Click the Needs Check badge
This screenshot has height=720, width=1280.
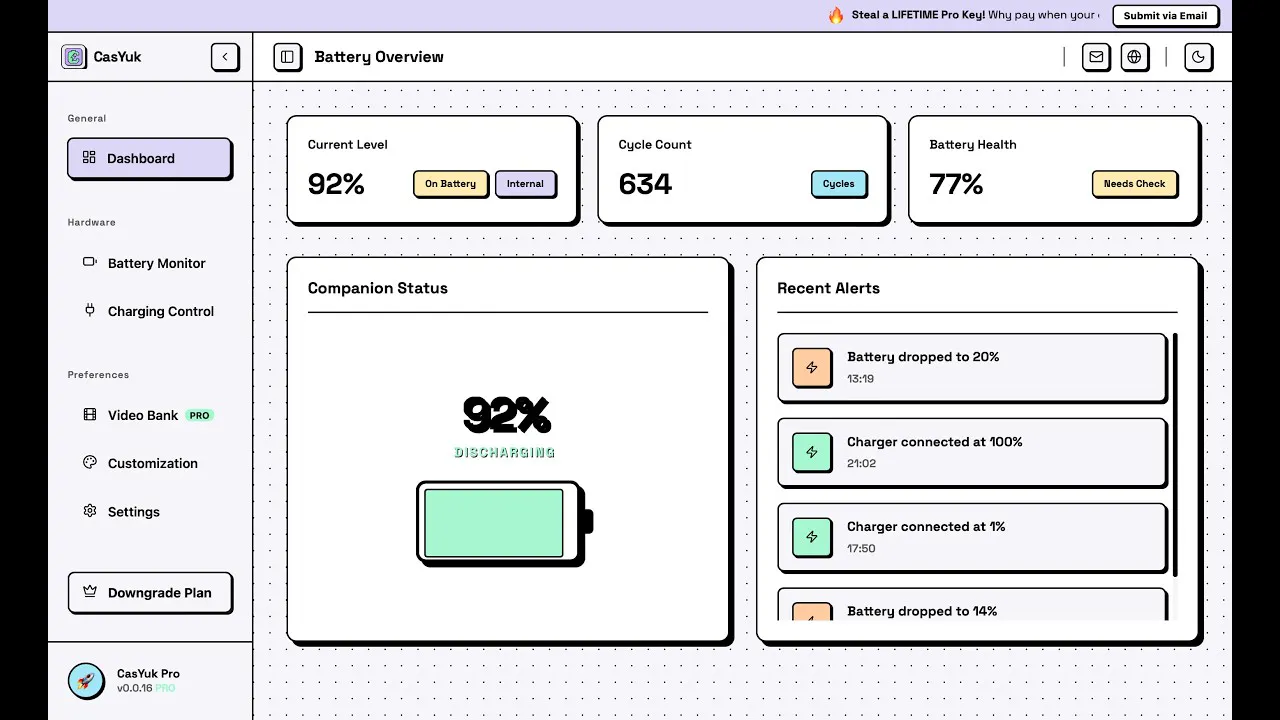click(x=1134, y=184)
